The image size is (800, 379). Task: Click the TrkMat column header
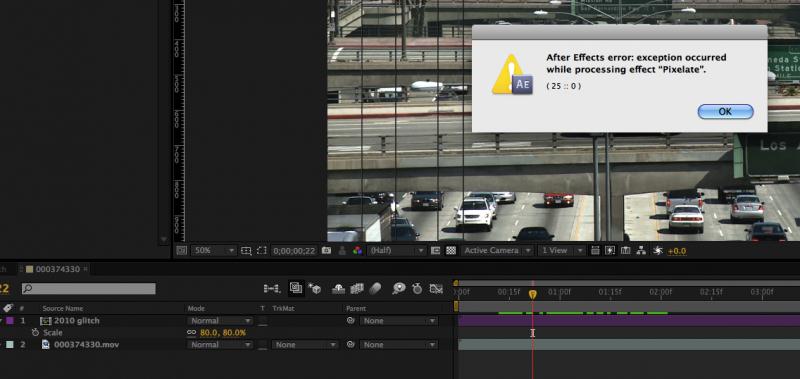pyautogui.click(x=283, y=309)
